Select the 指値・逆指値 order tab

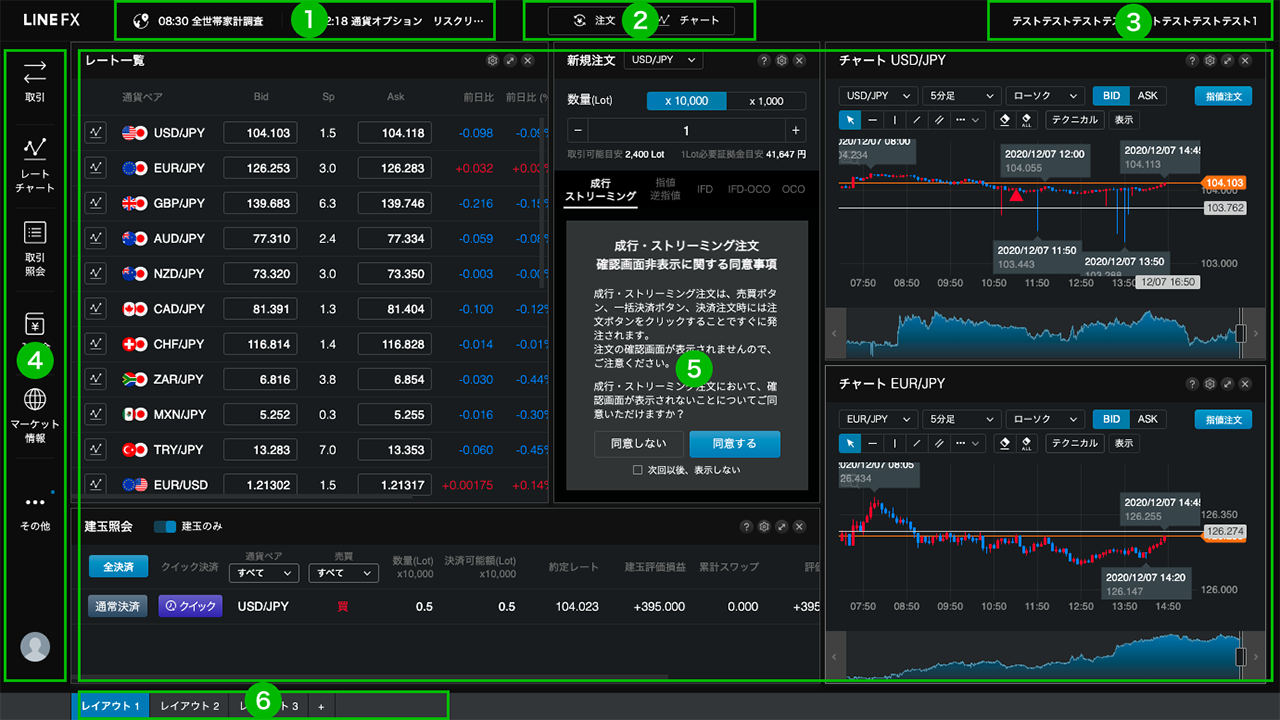pos(664,189)
